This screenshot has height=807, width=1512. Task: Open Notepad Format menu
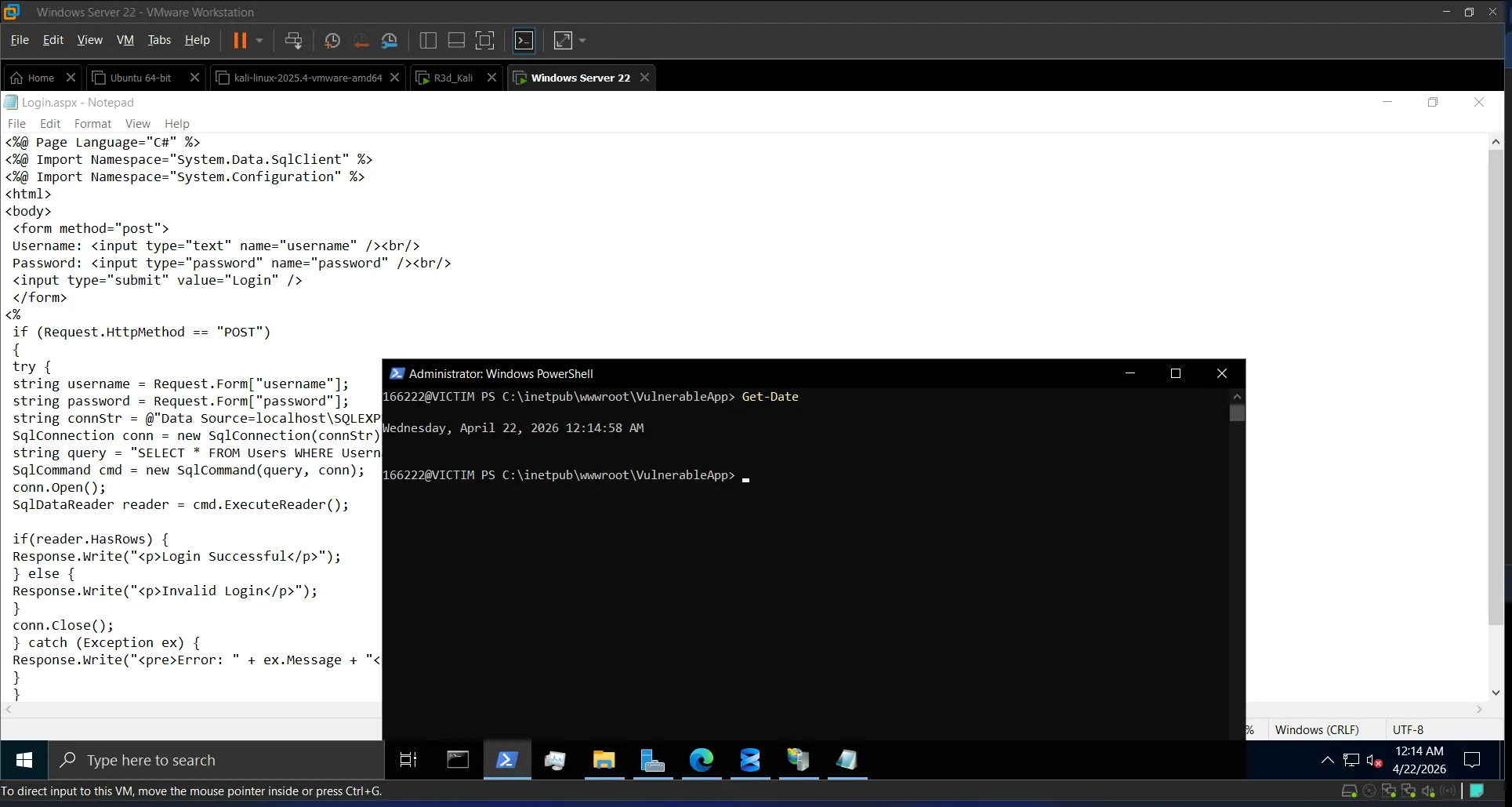click(92, 123)
